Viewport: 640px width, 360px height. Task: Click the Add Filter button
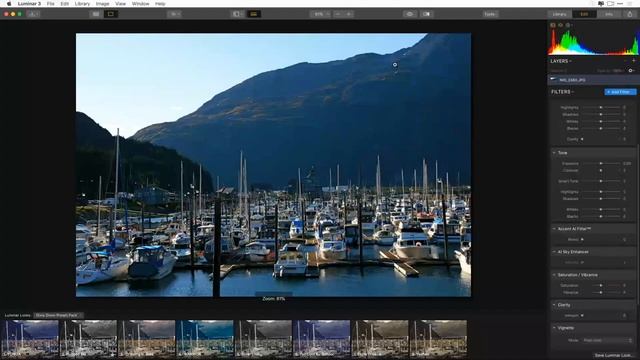point(620,92)
